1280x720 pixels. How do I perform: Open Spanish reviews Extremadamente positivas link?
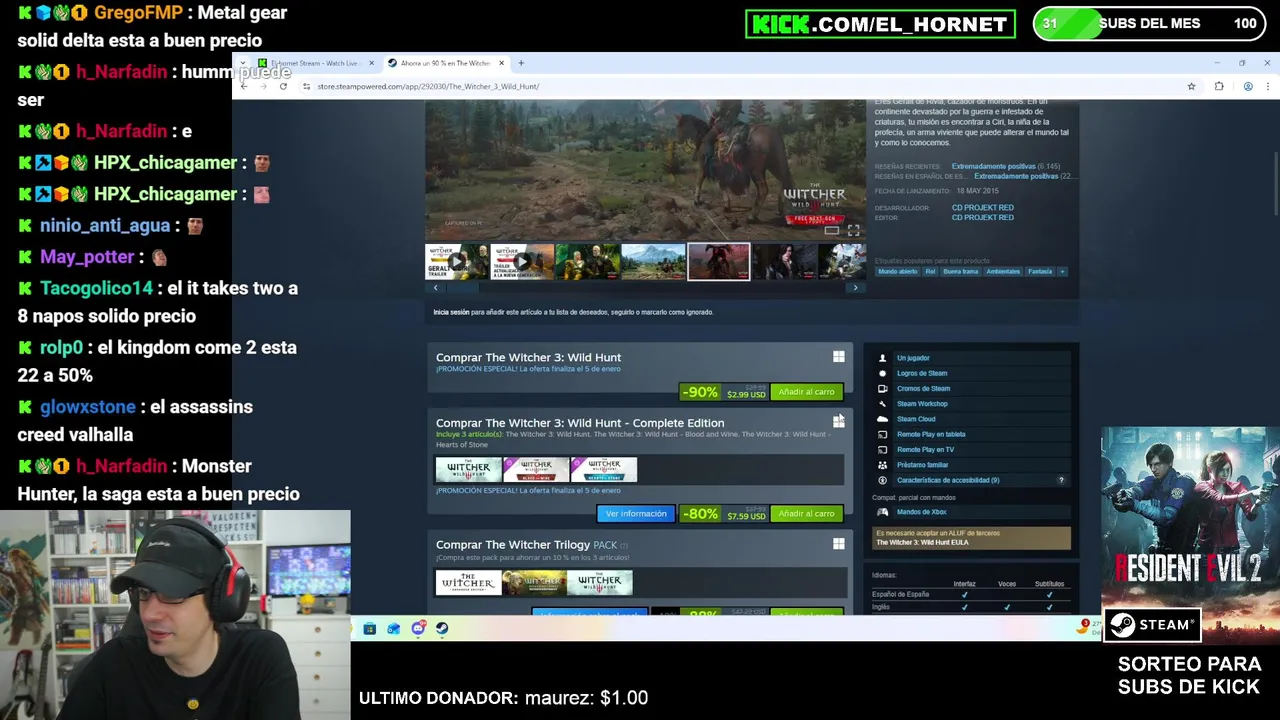coord(1015,176)
